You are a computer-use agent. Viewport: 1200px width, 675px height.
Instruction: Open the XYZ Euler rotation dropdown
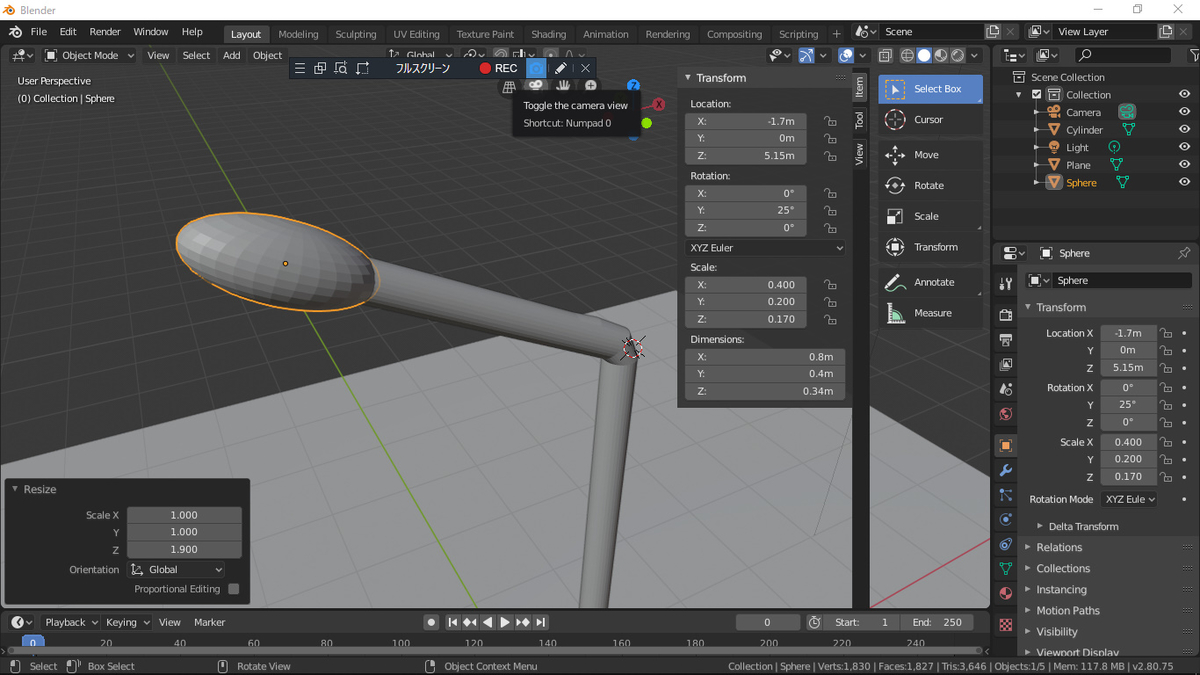pyautogui.click(x=766, y=248)
